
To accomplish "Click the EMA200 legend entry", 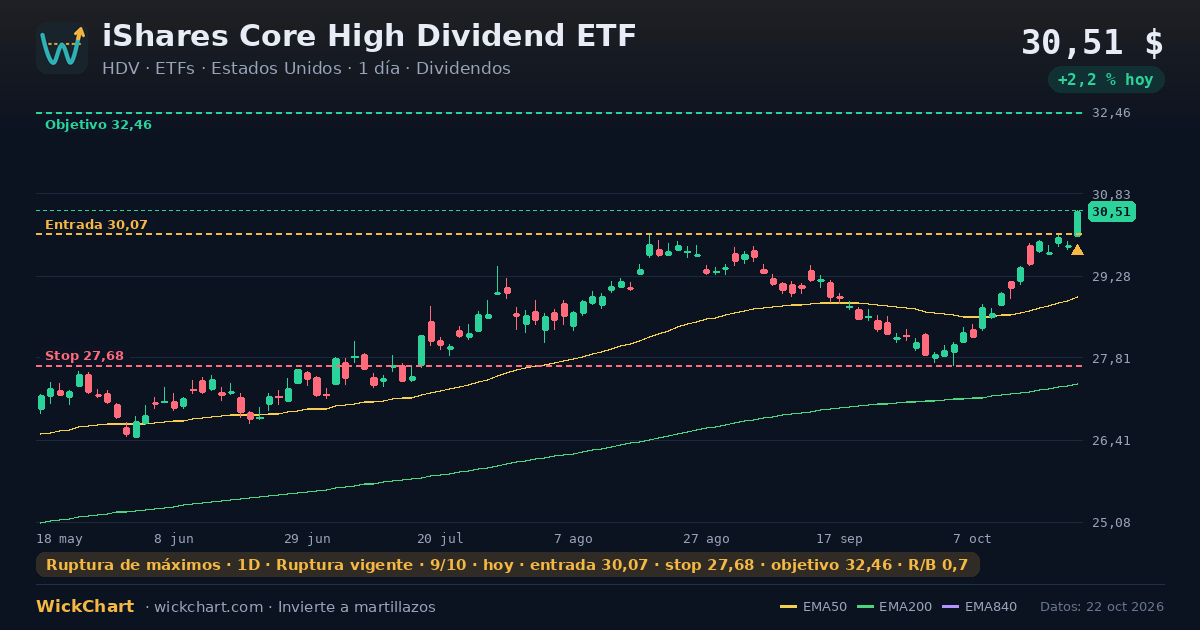I will tap(892, 607).
